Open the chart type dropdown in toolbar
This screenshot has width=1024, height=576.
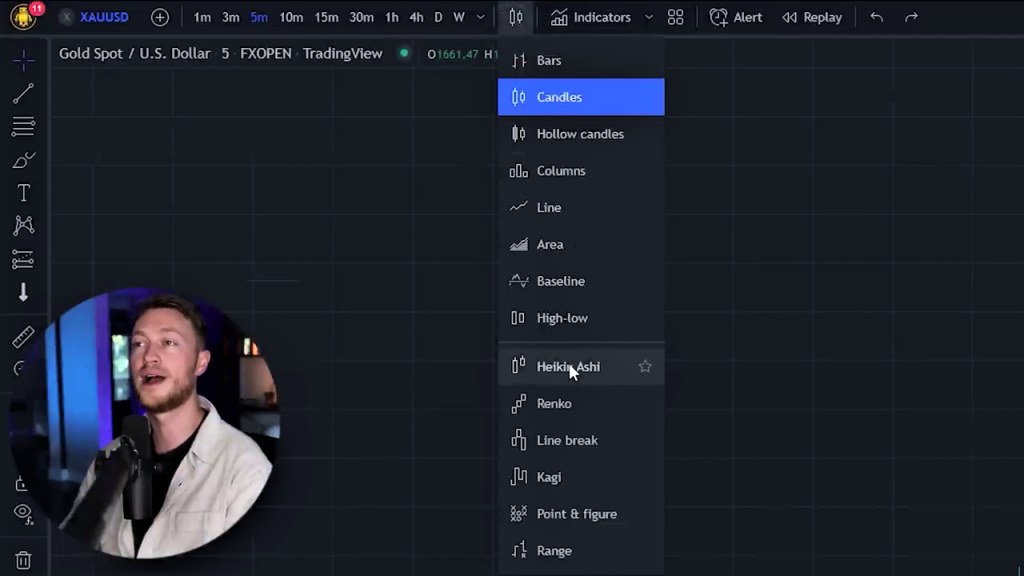[515, 17]
